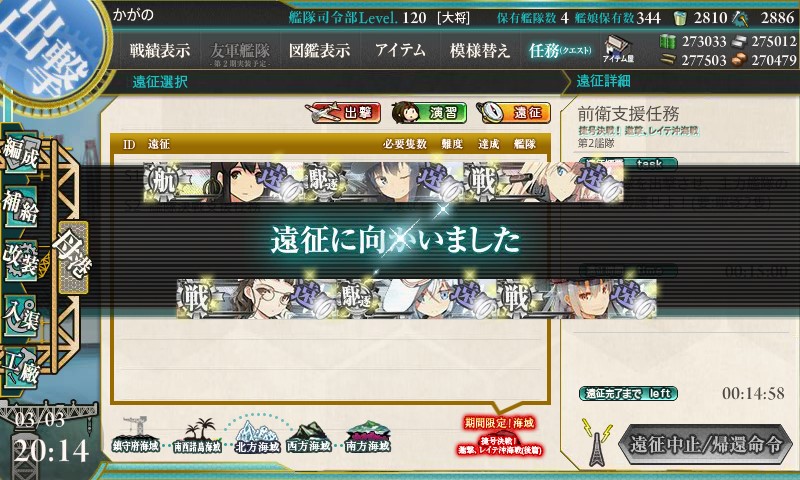Select the 遠征 expedition mode button
Image resolution: width=800 pixels, height=480 pixels.
tap(513, 112)
